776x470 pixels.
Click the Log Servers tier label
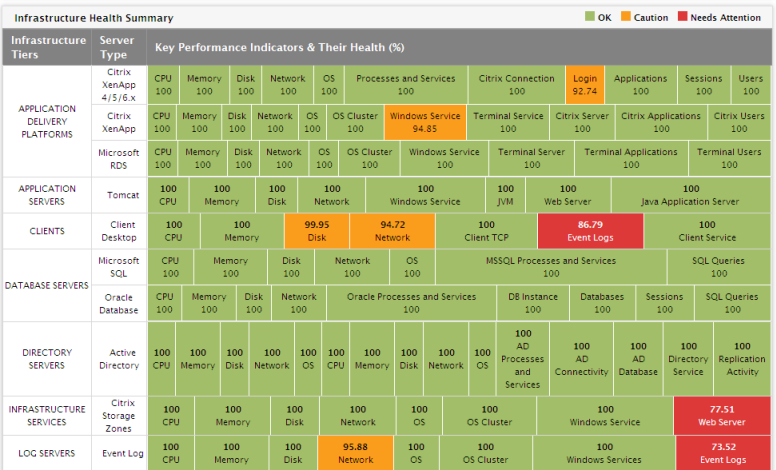coord(47,453)
